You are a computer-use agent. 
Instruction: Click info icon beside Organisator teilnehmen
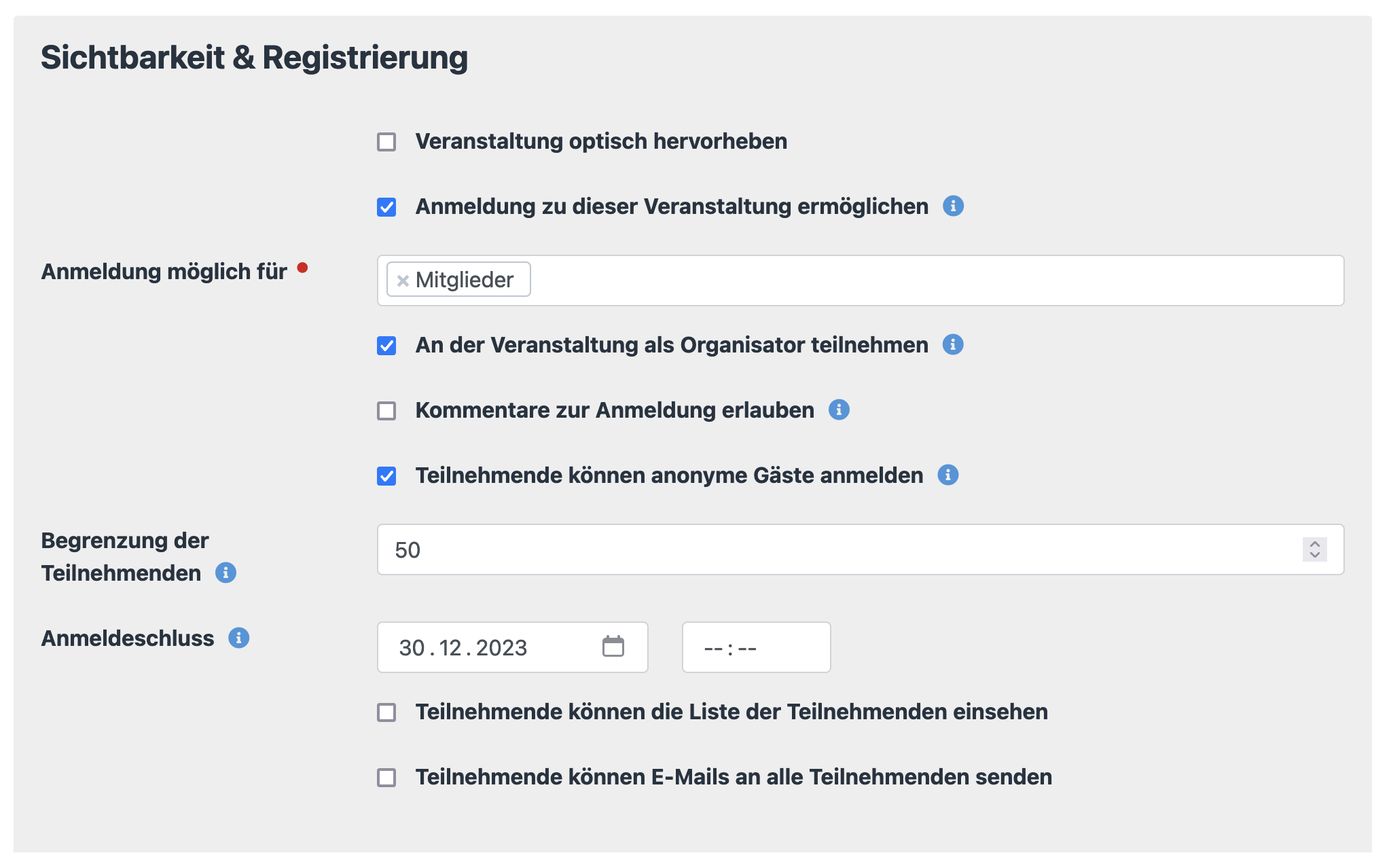(x=953, y=344)
